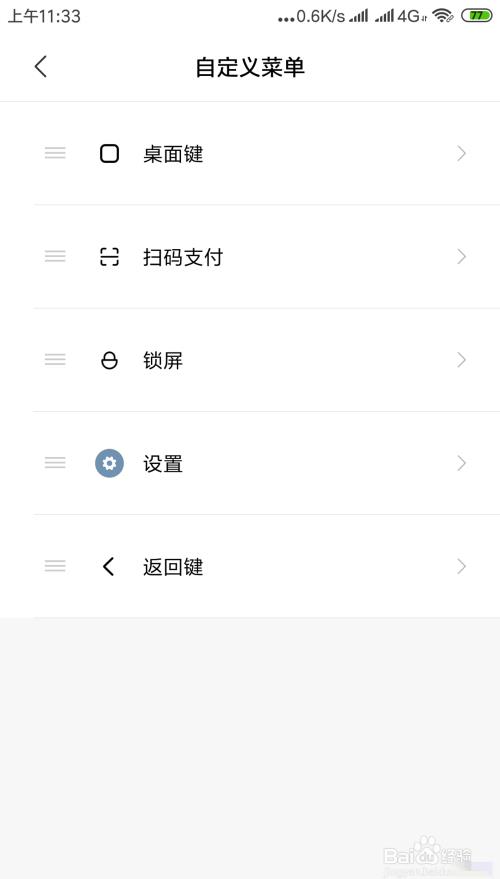Screen dimensions: 500x879
Task: Tap the Wi-Fi icon in status bar
Action: (x=443, y=16)
